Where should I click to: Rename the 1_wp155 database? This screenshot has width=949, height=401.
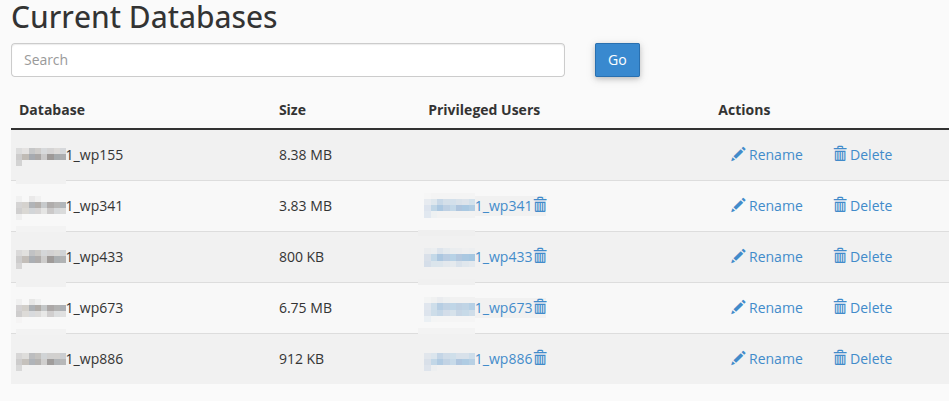pos(767,155)
